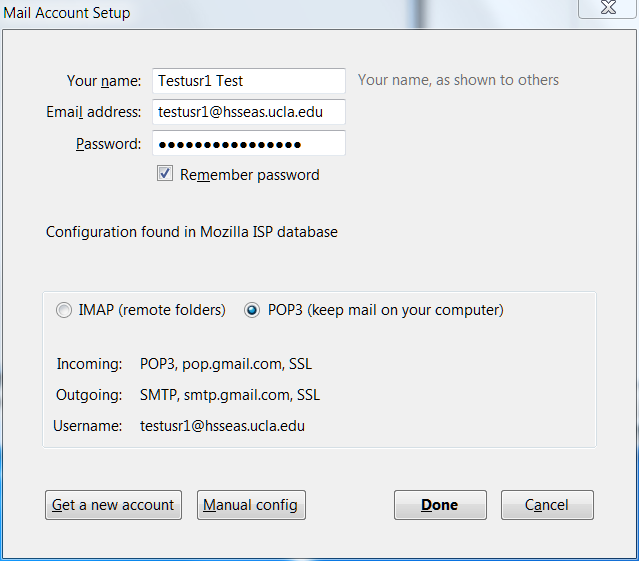
Task: Choose the POP3 radio button
Action: [253, 310]
